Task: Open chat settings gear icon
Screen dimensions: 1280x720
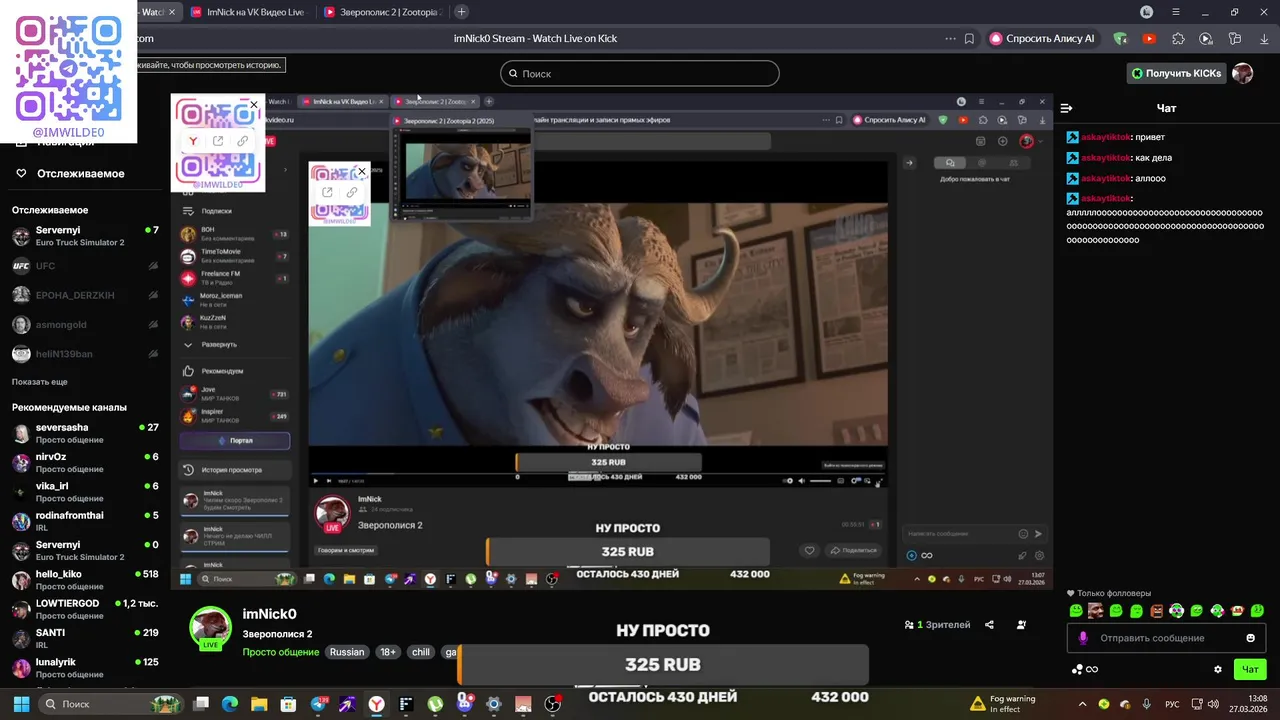Action: pyautogui.click(x=1218, y=669)
